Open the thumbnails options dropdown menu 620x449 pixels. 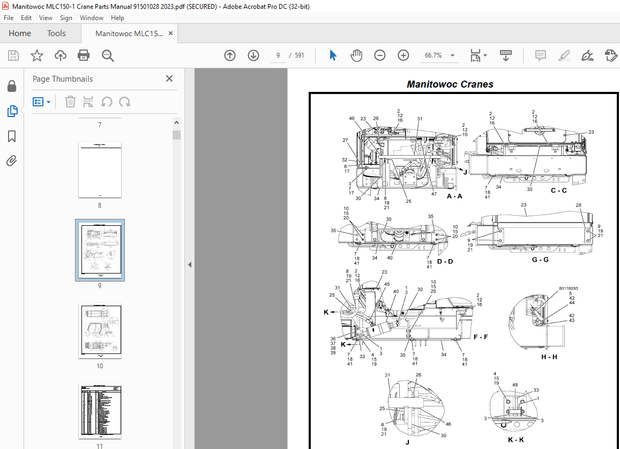(x=41, y=102)
